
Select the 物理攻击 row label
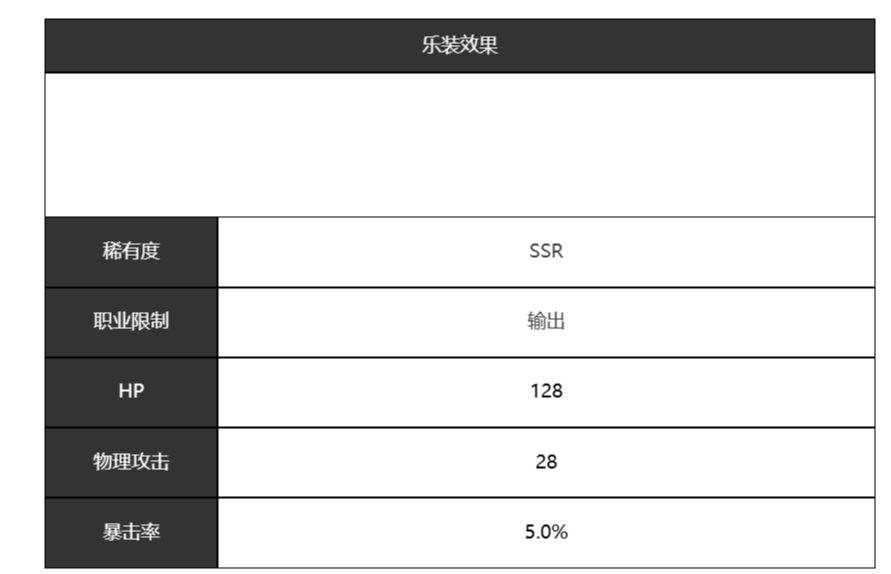pyautogui.click(x=131, y=462)
